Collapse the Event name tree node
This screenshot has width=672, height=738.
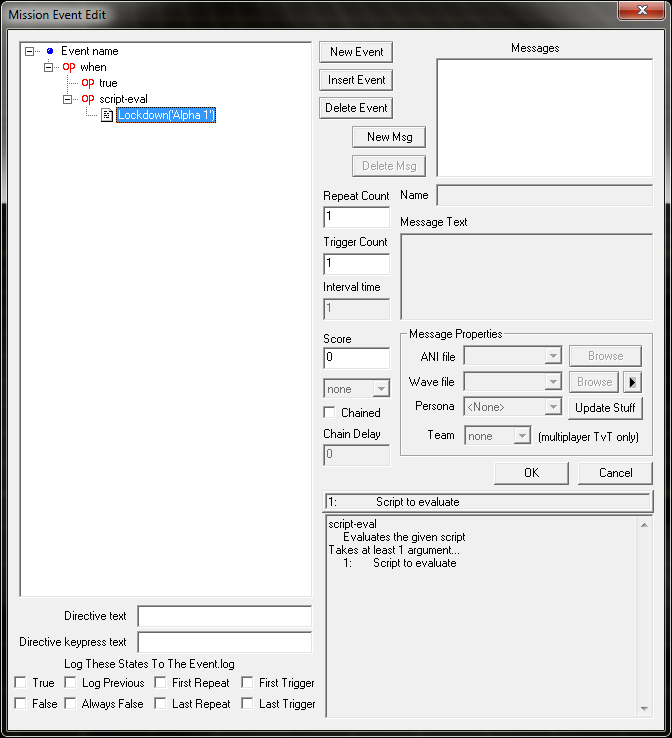coord(30,51)
